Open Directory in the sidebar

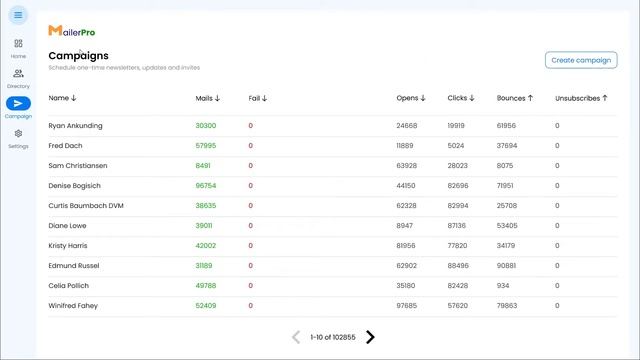click(18, 79)
